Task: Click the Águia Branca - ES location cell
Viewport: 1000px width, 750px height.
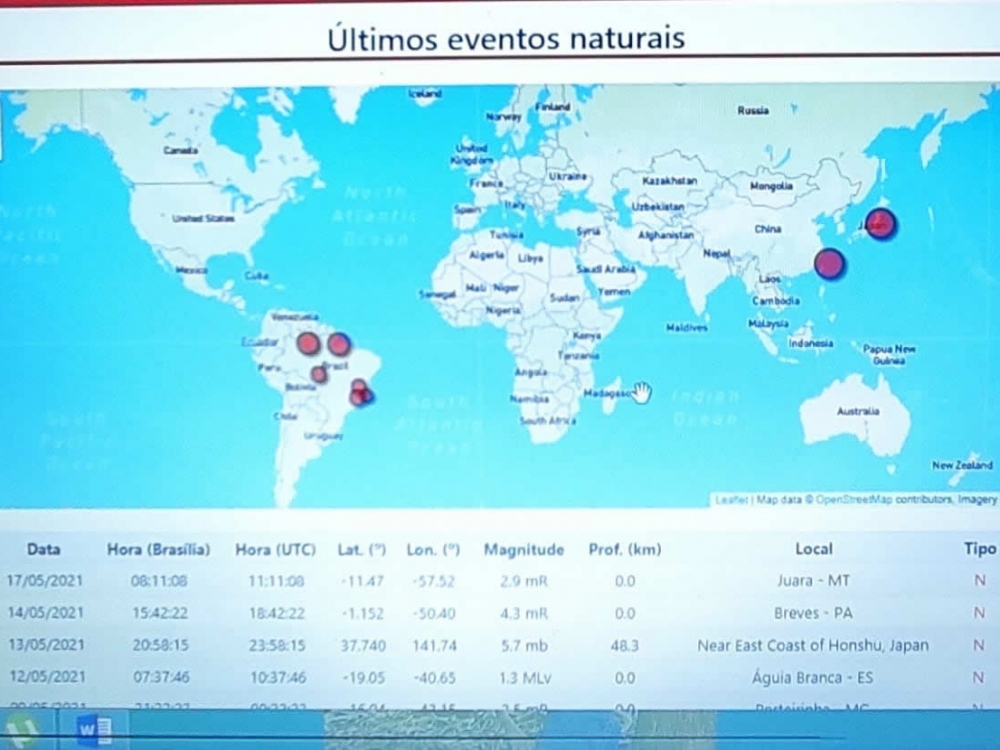Action: [x=812, y=677]
